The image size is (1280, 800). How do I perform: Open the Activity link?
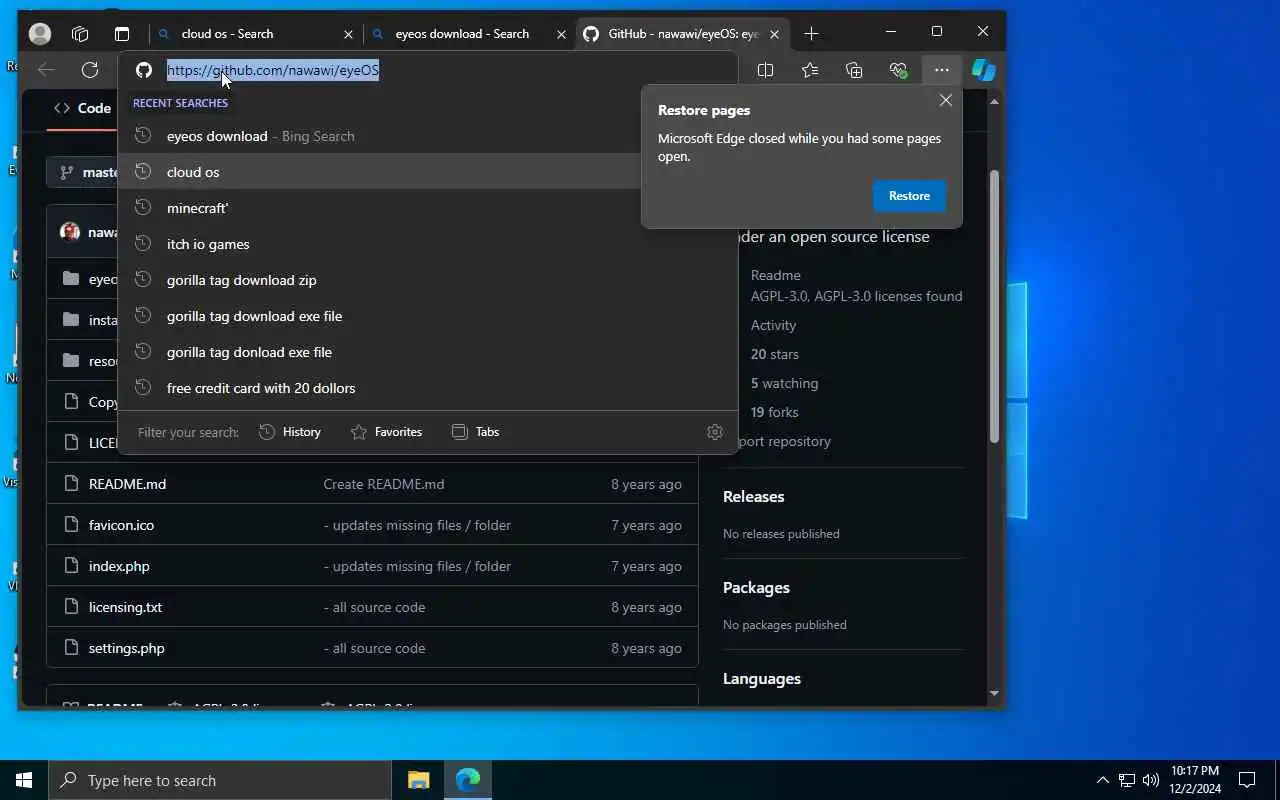pyautogui.click(x=774, y=325)
